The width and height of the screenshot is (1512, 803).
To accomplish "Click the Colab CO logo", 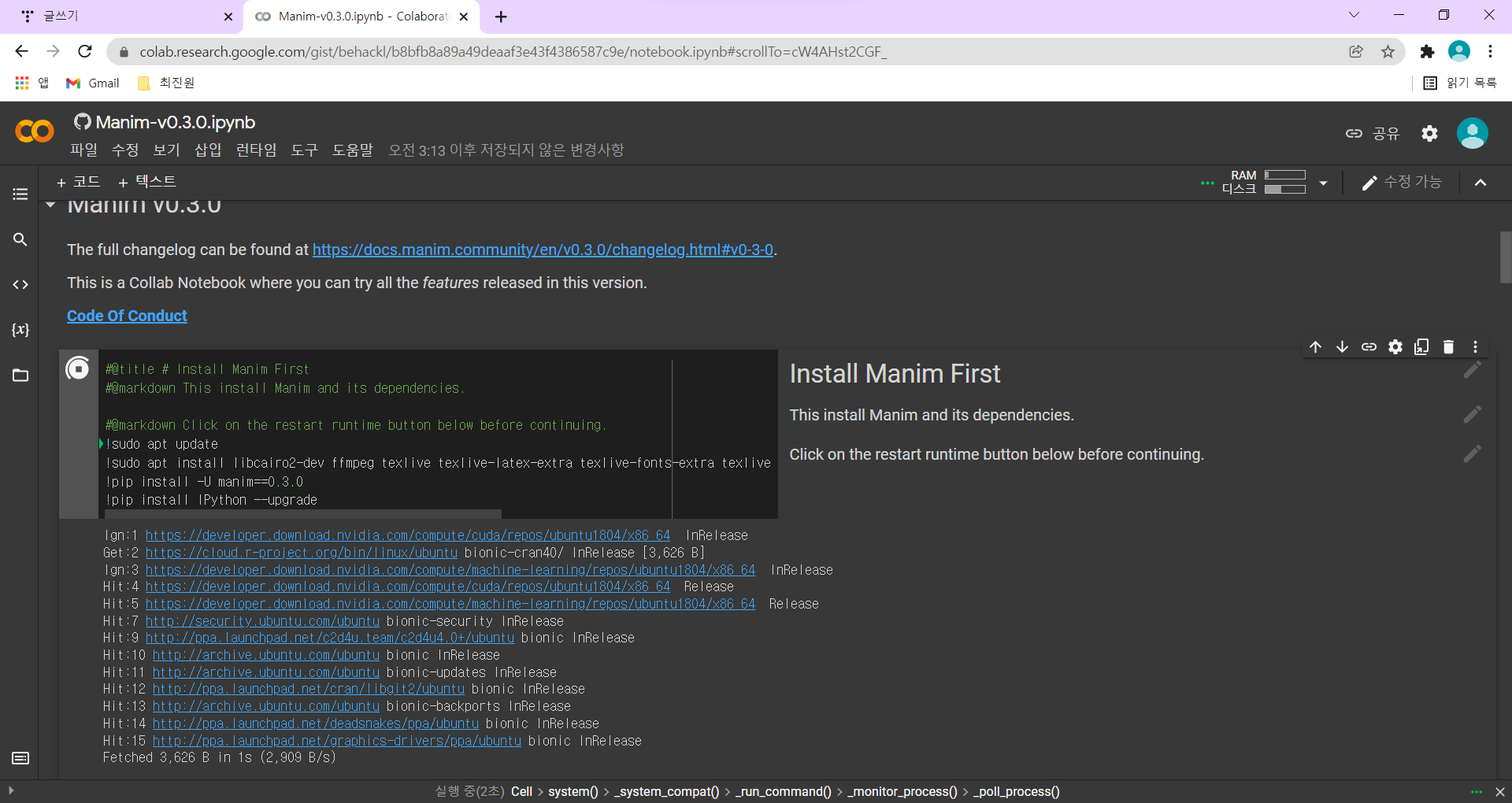I will click(35, 131).
